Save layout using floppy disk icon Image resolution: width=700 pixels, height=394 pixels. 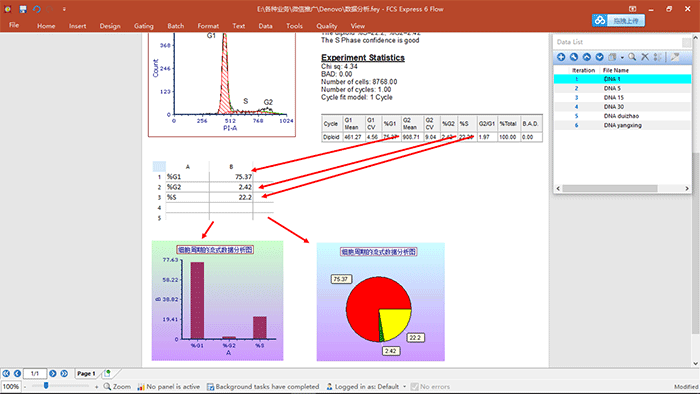23,9
